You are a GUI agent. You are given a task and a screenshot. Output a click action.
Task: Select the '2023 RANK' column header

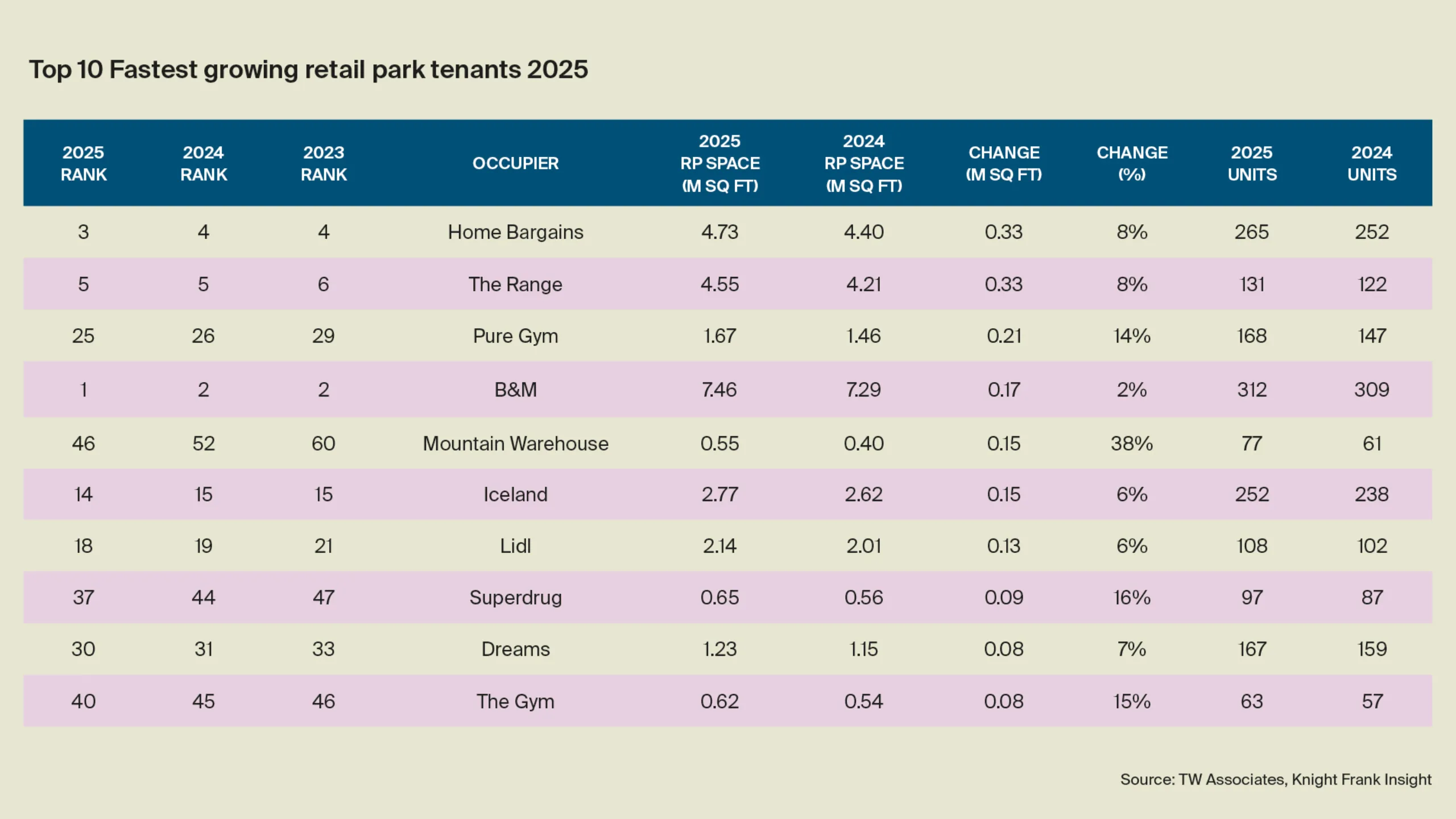click(x=324, y=163)
